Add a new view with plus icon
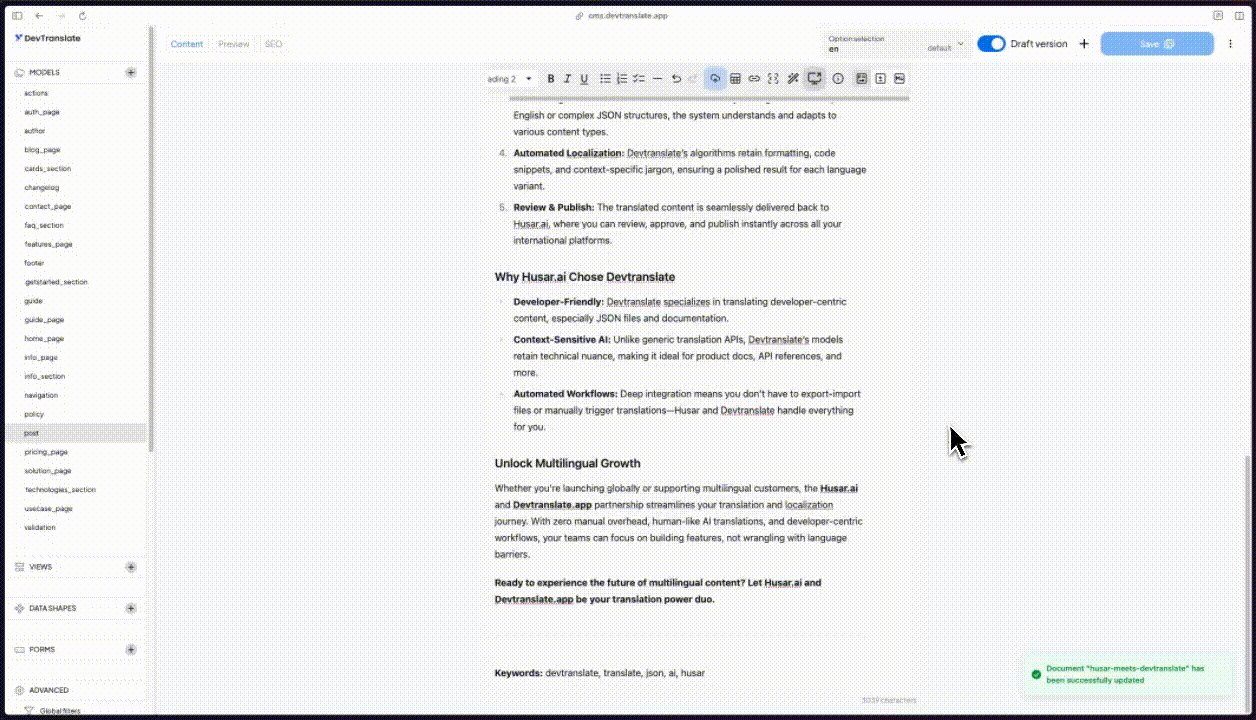The image size is (1256, 720). [x=131, y=567]
